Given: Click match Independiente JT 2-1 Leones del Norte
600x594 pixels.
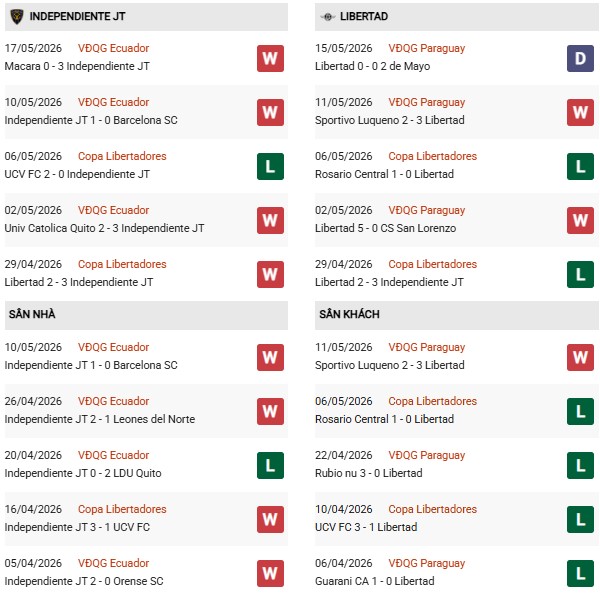Looking at the screenshot, I should click(99, 419).
